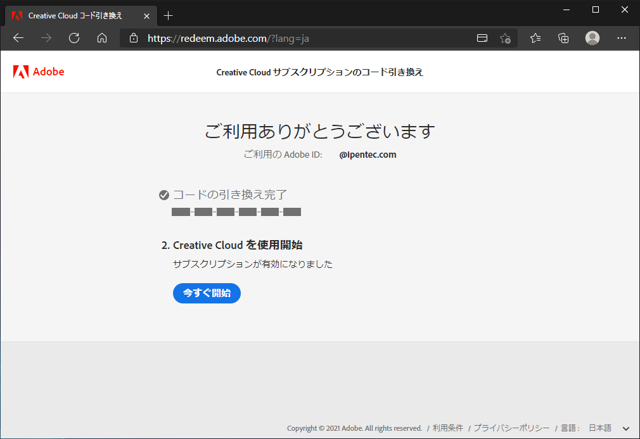Screen dimensions: 640x439
Task: Open the payment card icon in address bar
Action: pyautogui.click(x=482, y=38)
